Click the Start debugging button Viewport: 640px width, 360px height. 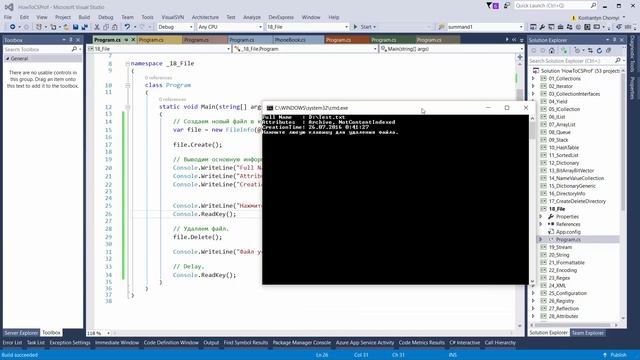[364, 27]
